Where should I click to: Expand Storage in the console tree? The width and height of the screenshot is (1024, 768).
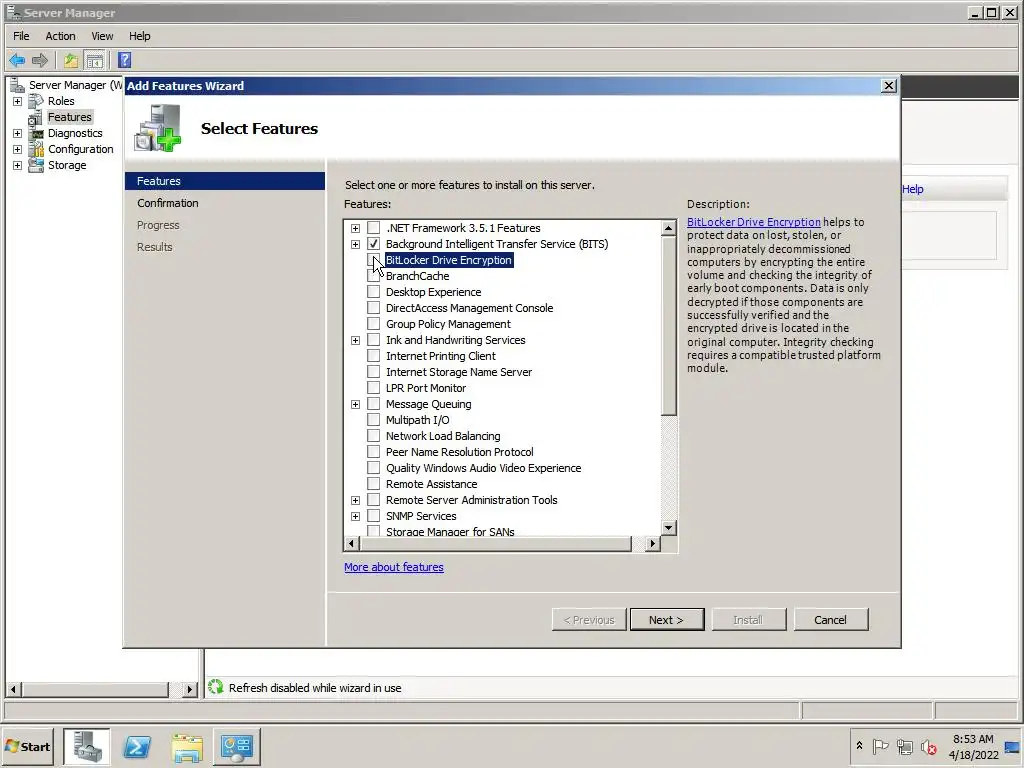pos(18,165)
